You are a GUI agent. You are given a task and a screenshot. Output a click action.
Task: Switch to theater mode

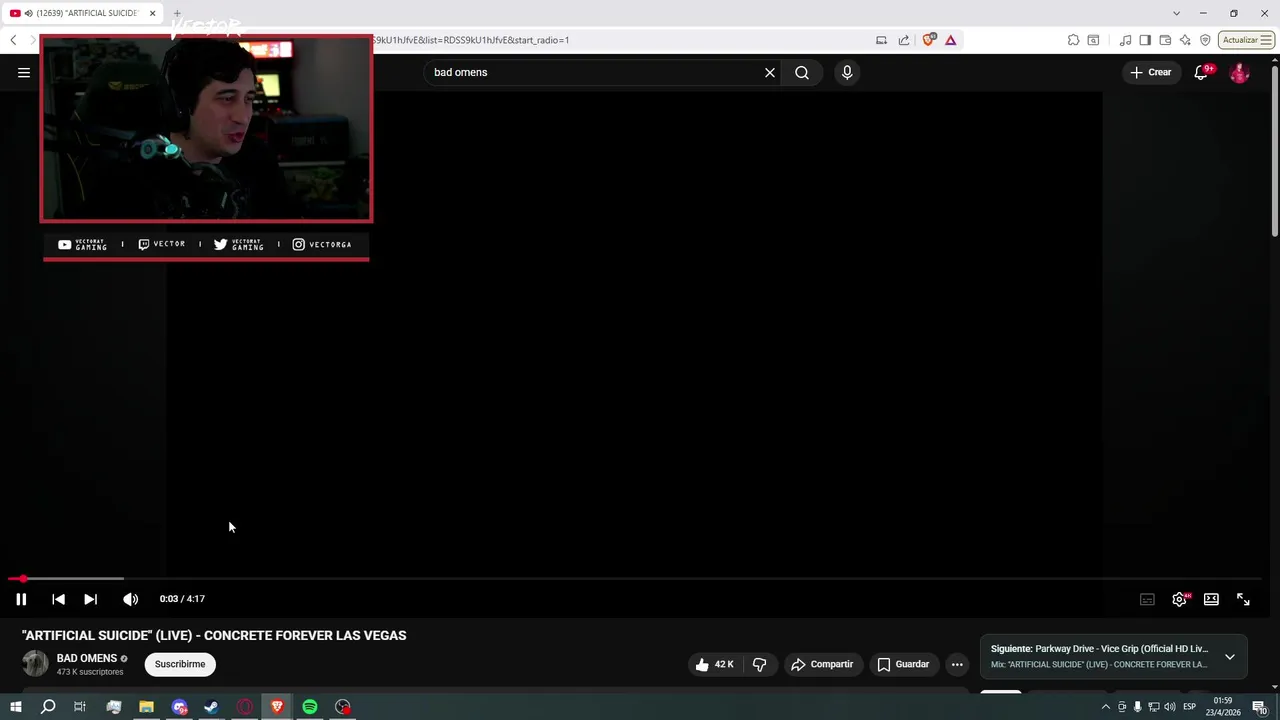[1211, 599]
